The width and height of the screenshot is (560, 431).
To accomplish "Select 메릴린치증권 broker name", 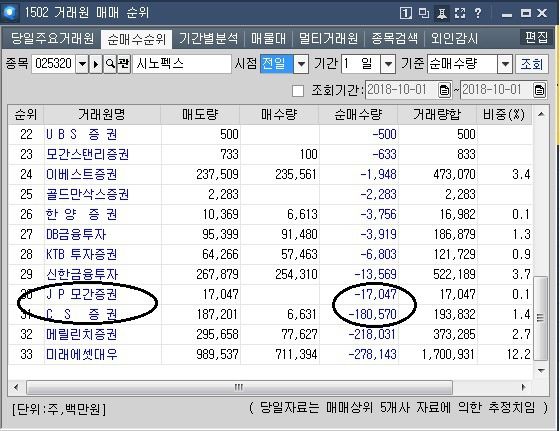I will pyautogui.click(x=81, y=335).
